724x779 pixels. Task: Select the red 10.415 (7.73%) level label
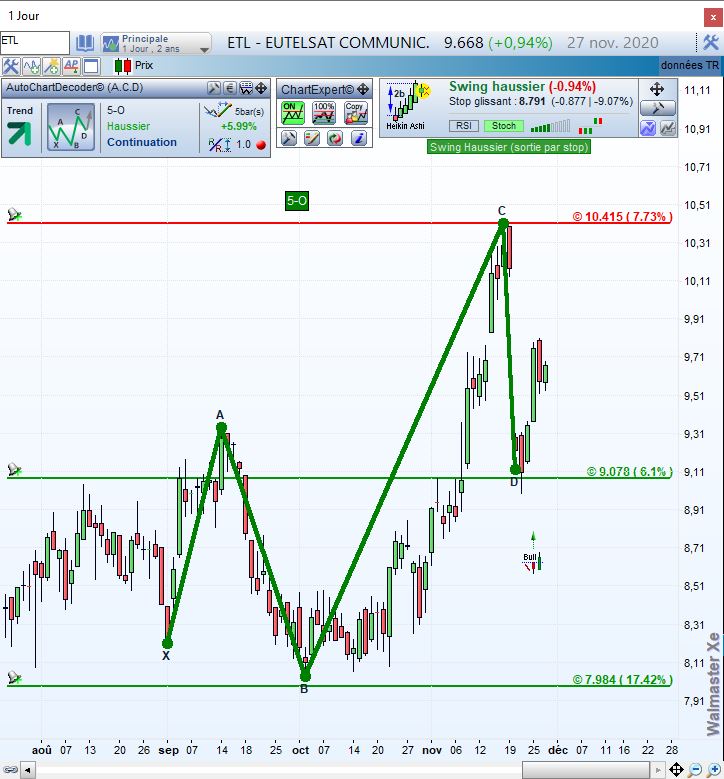point(622,217)
